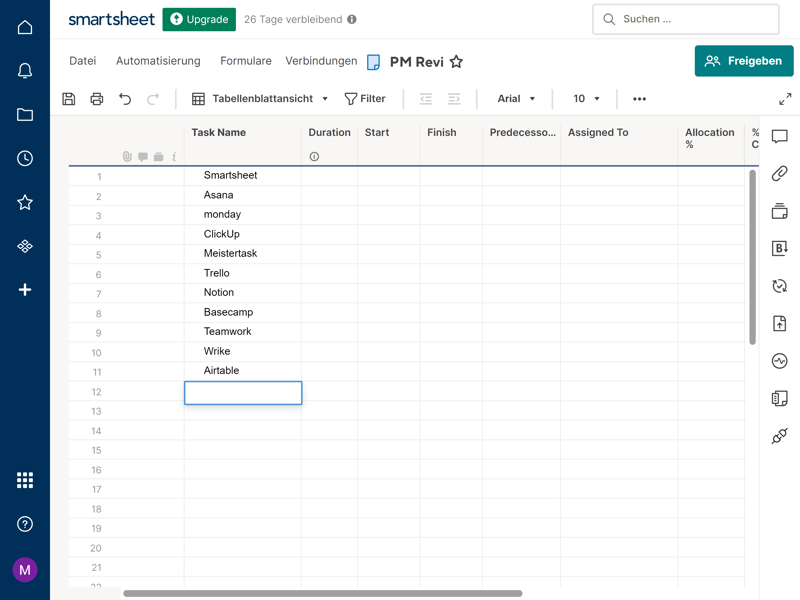Toggle the Filter option

tap(365, 99)
